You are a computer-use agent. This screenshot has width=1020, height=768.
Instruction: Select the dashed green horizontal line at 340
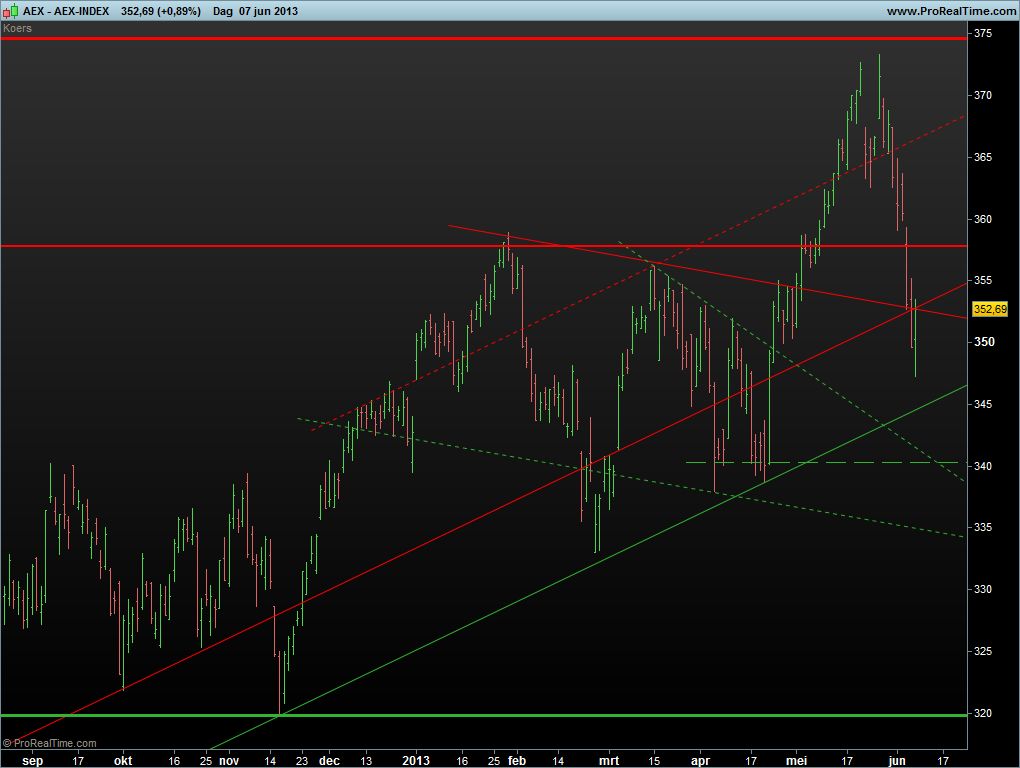tap(820, 462)
